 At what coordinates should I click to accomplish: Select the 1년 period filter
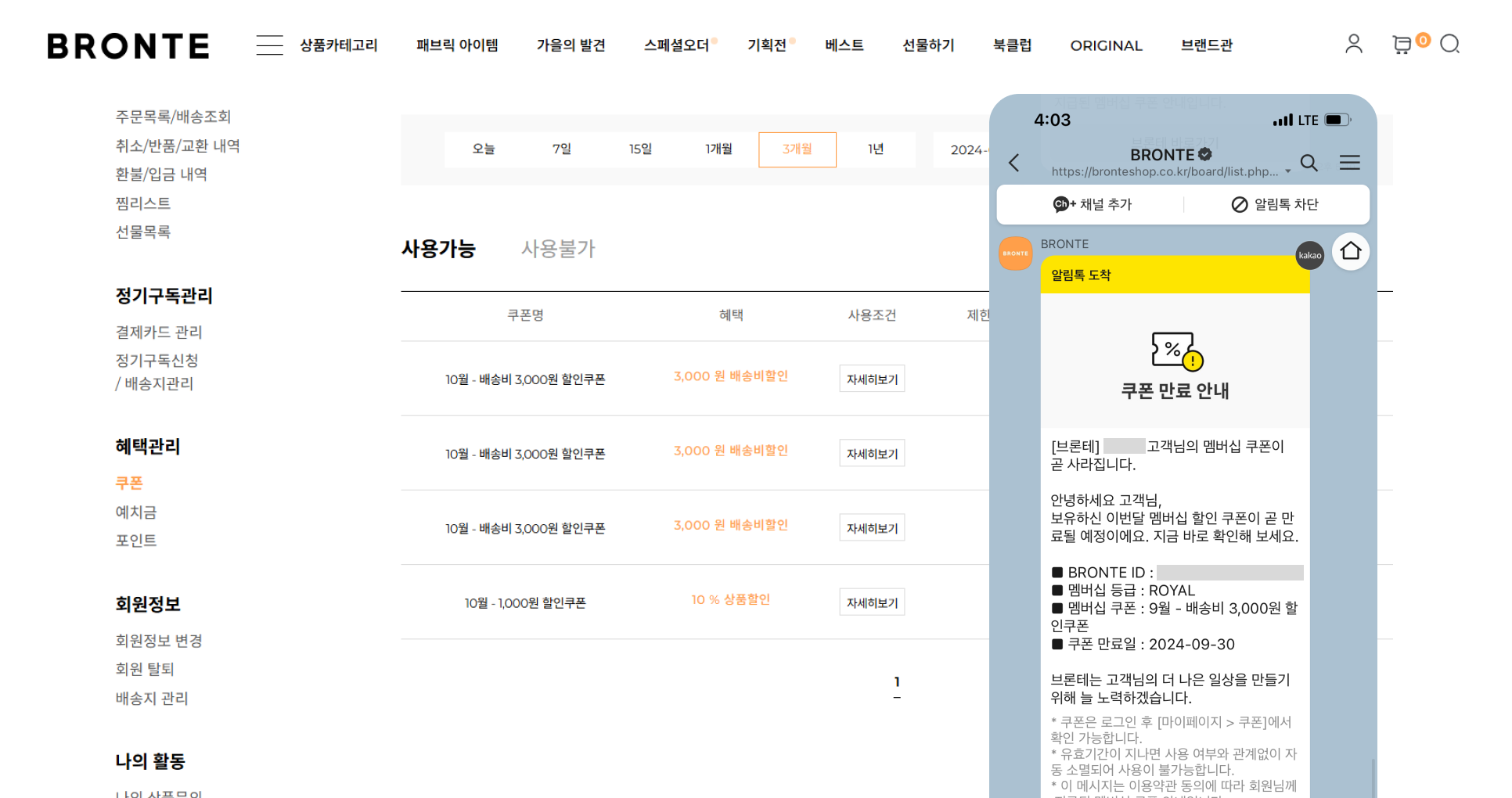coord(876,149)
